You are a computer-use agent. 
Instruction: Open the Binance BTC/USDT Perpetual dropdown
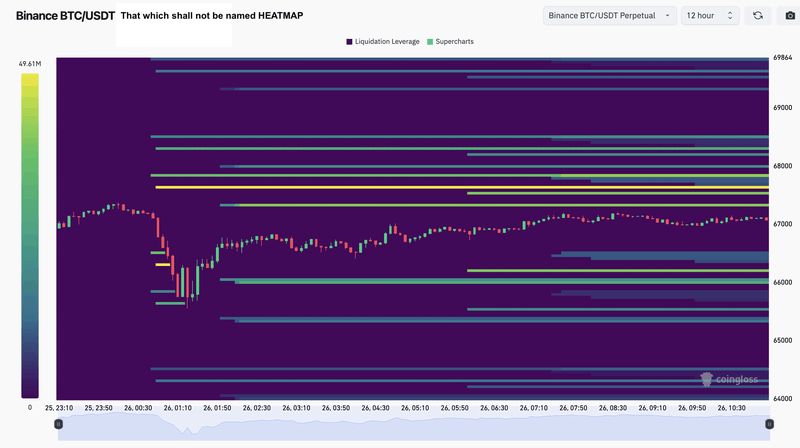coord(610,16)
